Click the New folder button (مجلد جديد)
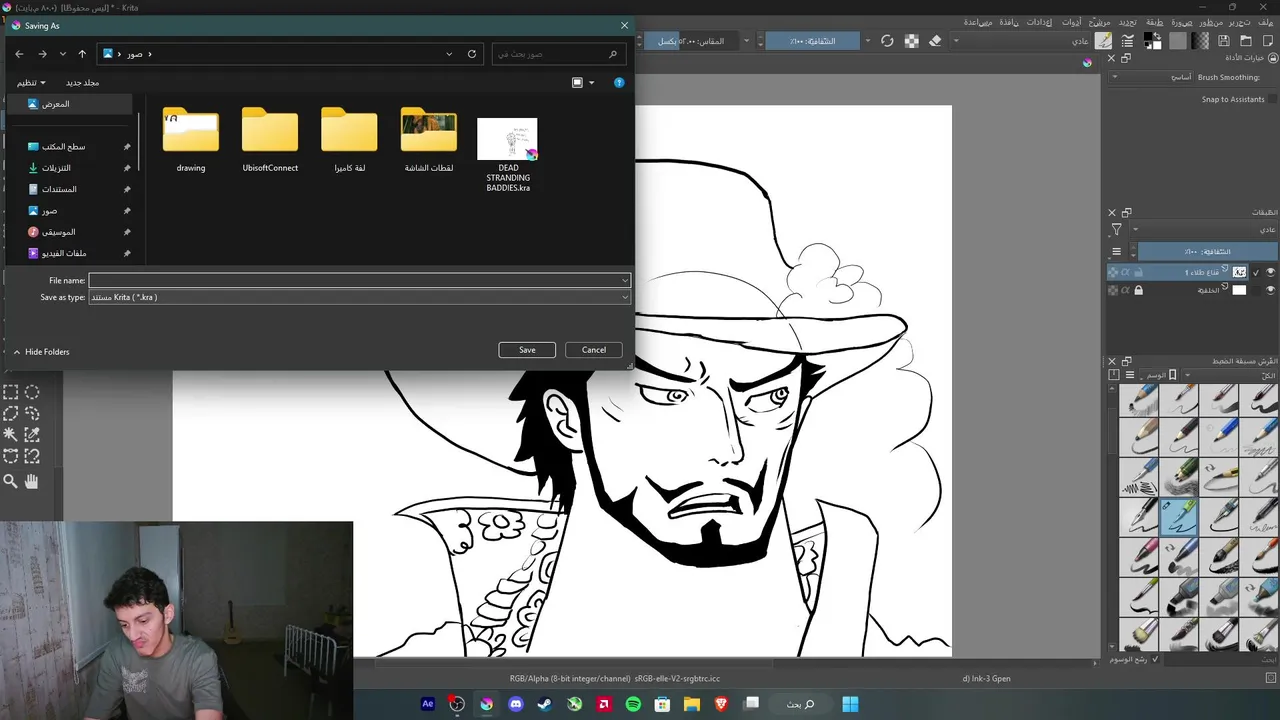 82,83
